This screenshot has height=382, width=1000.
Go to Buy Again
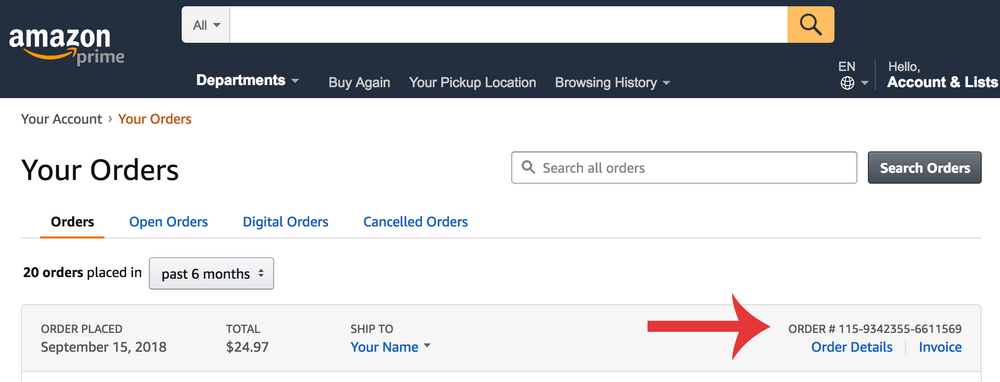(359, 82)
